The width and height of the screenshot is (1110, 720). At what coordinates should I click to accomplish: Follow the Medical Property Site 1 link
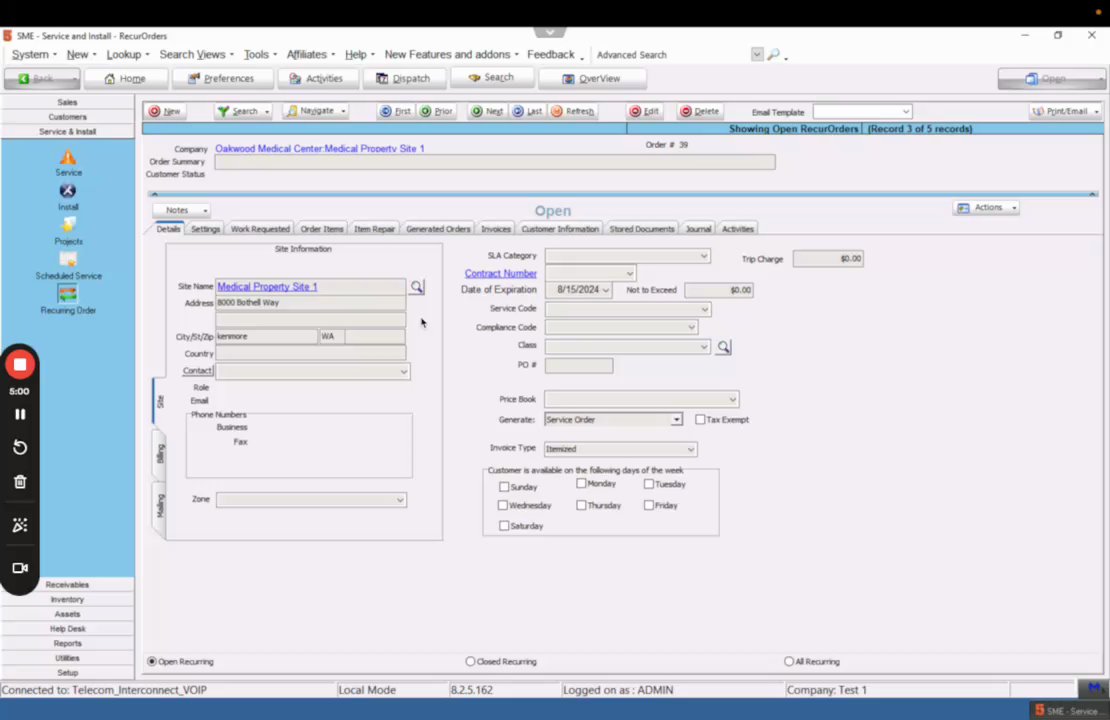click(267, 287)
